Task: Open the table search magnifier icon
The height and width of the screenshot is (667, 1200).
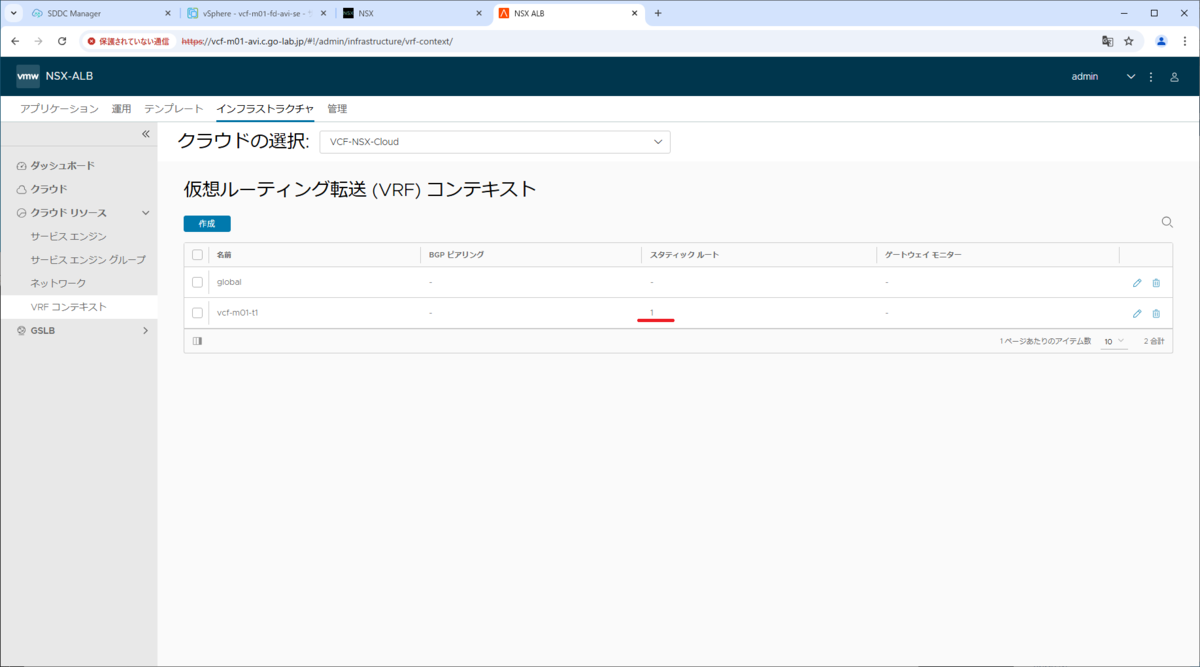Action: click(x=1167, y=222)
